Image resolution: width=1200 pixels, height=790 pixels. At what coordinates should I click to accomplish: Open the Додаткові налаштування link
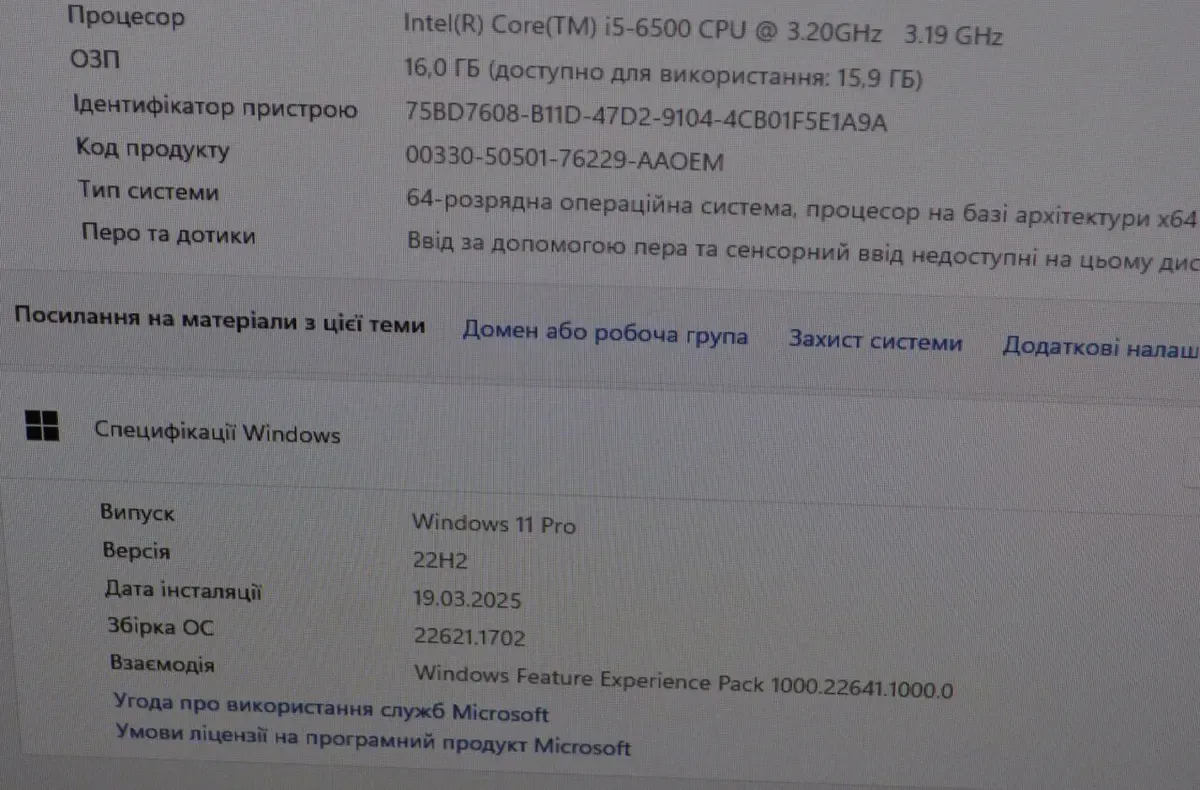(x=1100, y=347)
